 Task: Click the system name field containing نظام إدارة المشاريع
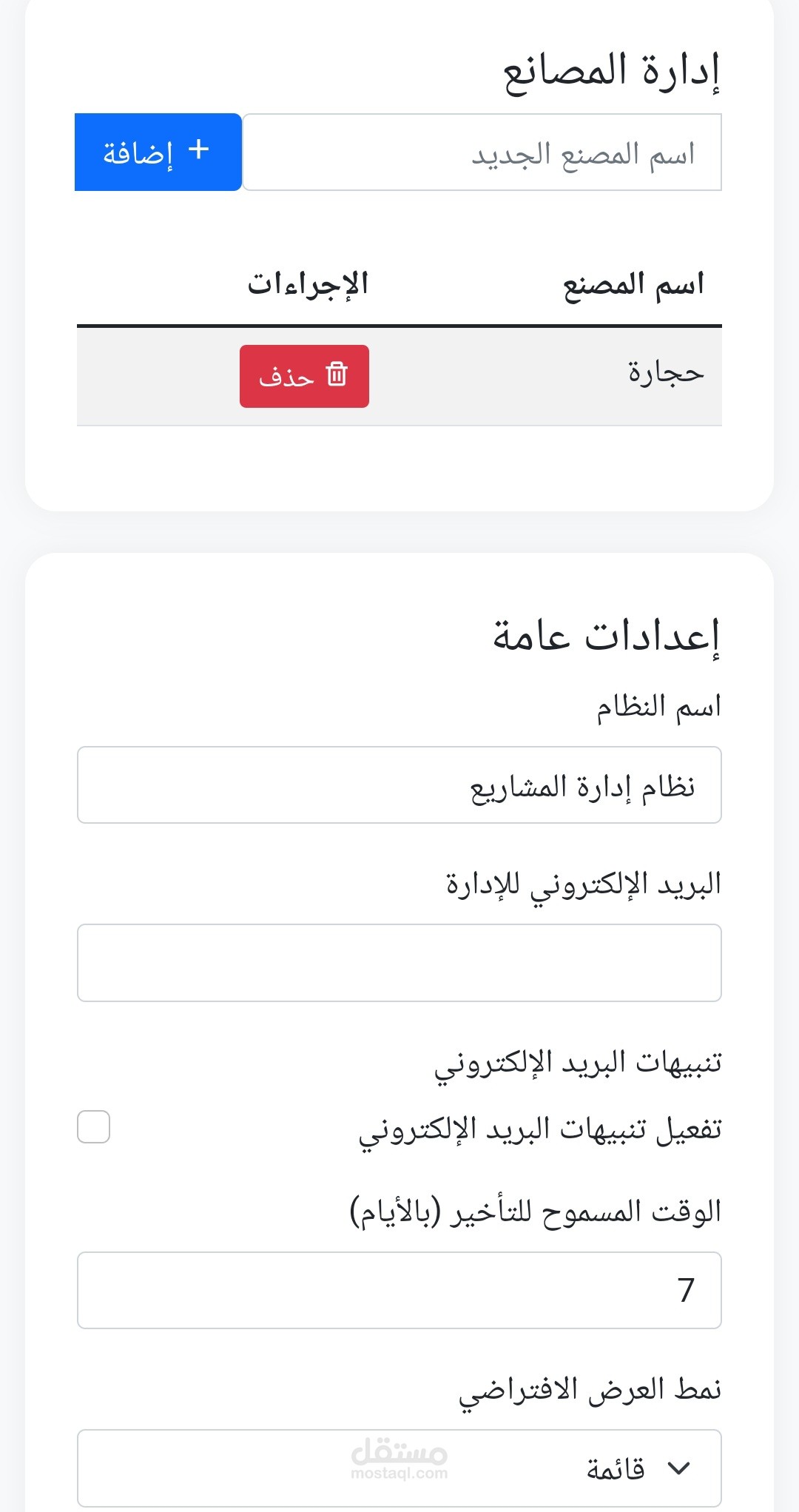pyautogui.click(x=399, y=785)
